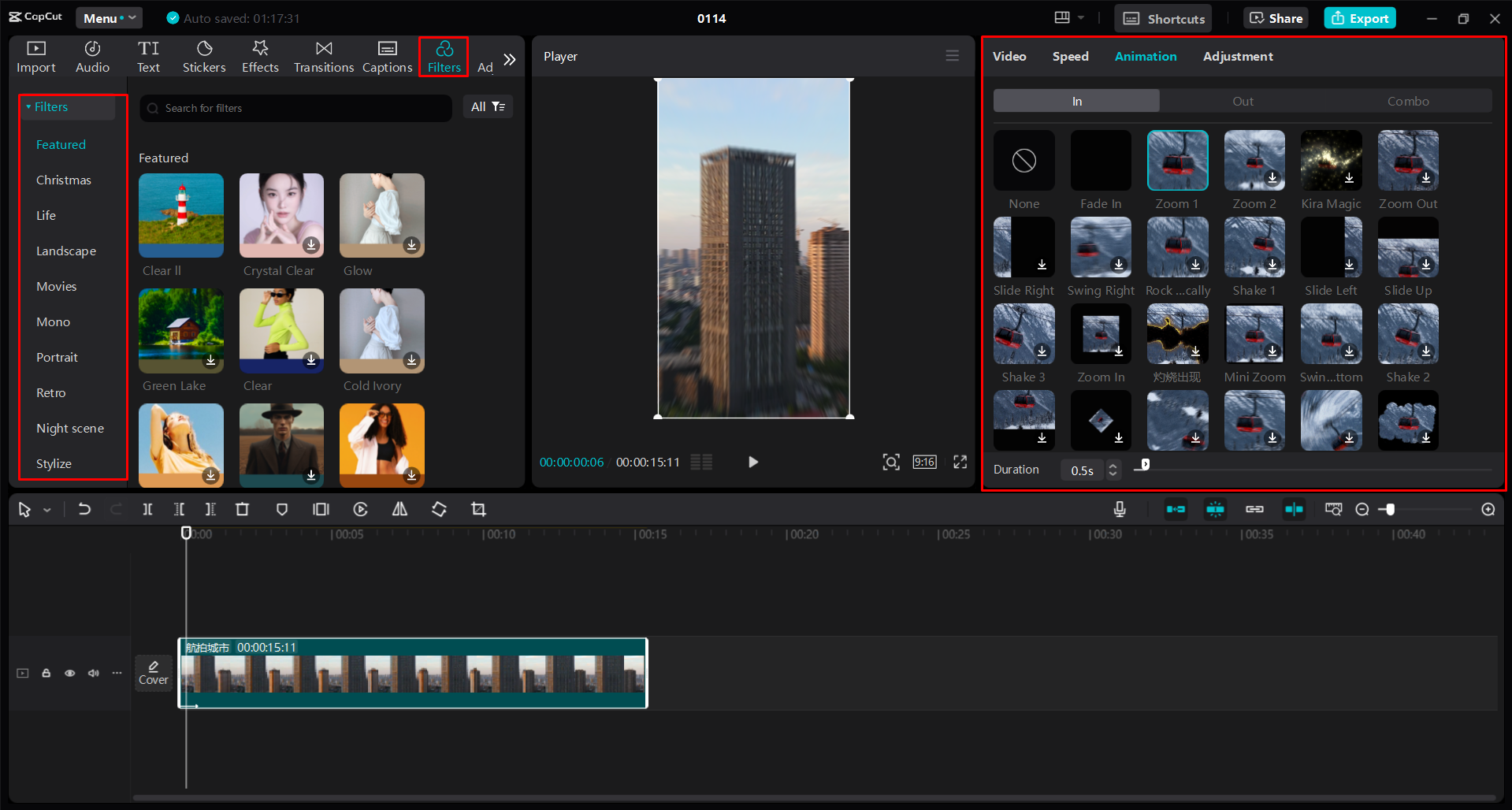Expand the selection tool dropdown arrow
1512x810 pixels.
pos(46,509)
